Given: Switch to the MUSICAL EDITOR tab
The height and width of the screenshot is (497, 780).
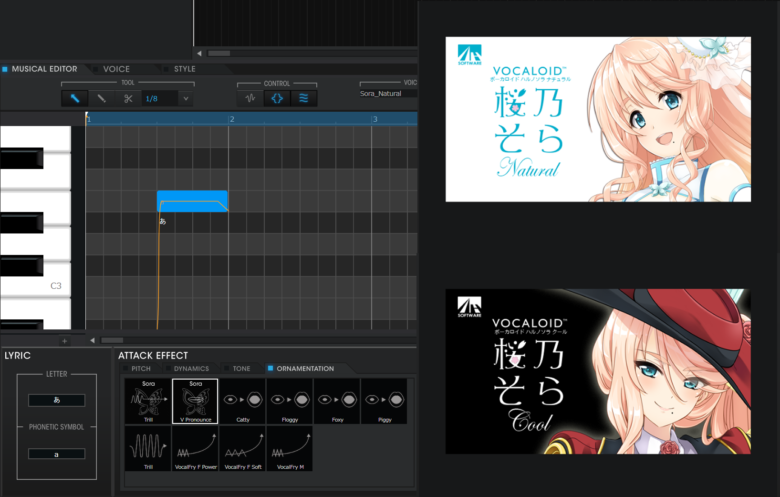Looking at the screenshot, I should [44, 69].
